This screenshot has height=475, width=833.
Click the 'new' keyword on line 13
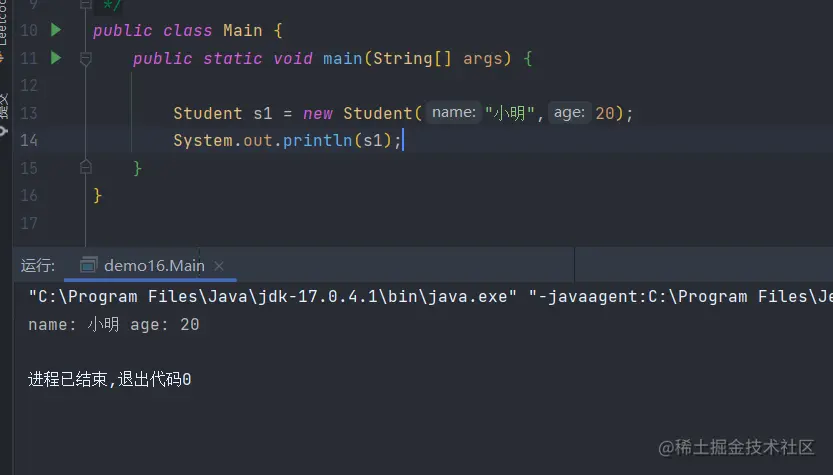[318, 113]
